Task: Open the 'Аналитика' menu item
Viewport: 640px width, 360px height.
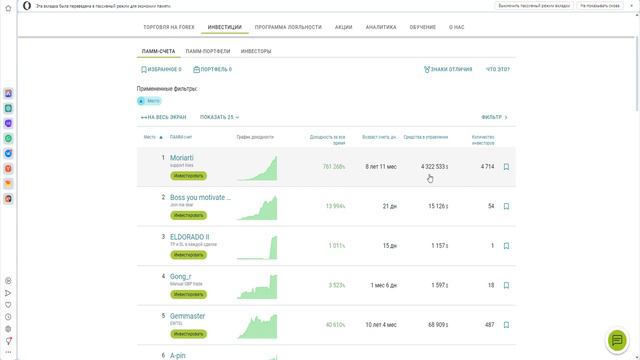Action: tap(381, 27)
